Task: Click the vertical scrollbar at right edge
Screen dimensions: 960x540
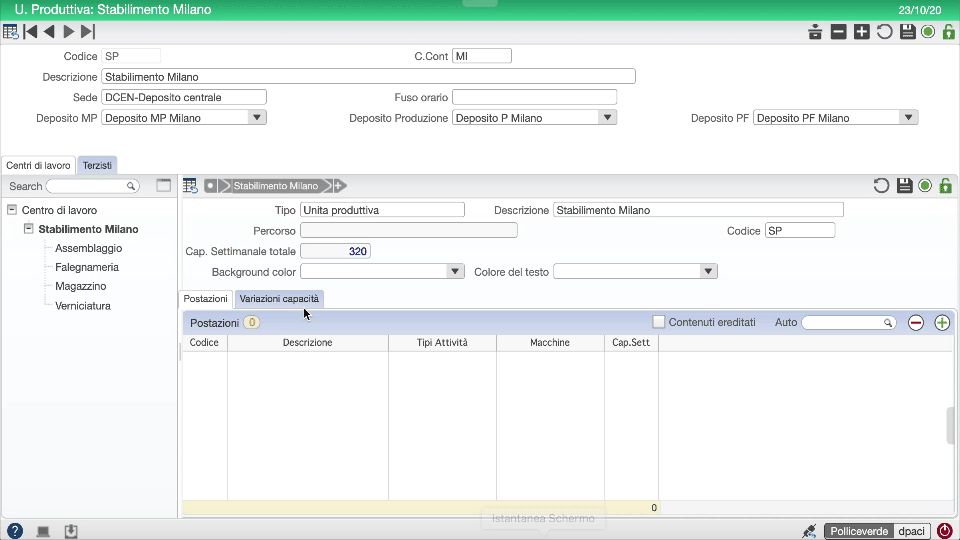Action: click(x=951, y=425)
